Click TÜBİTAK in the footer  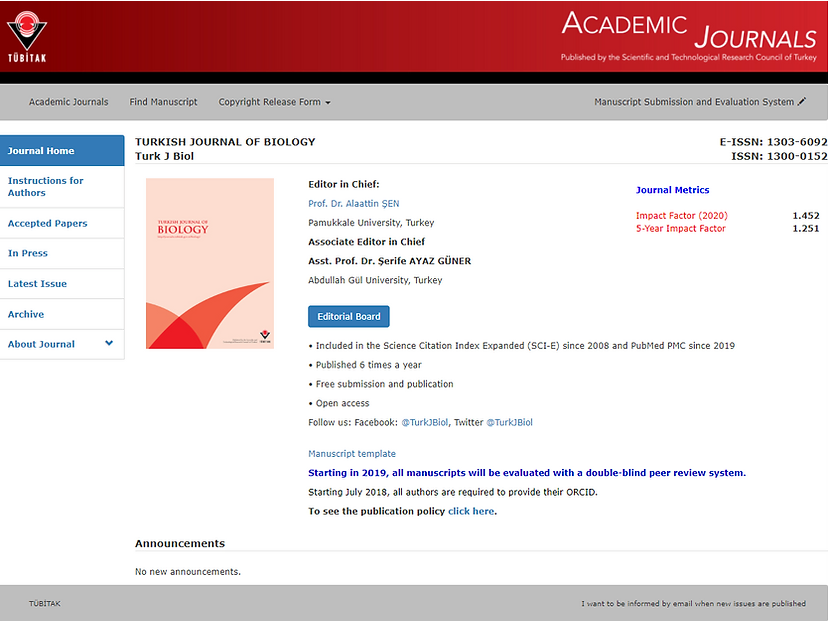pos(45,603)
